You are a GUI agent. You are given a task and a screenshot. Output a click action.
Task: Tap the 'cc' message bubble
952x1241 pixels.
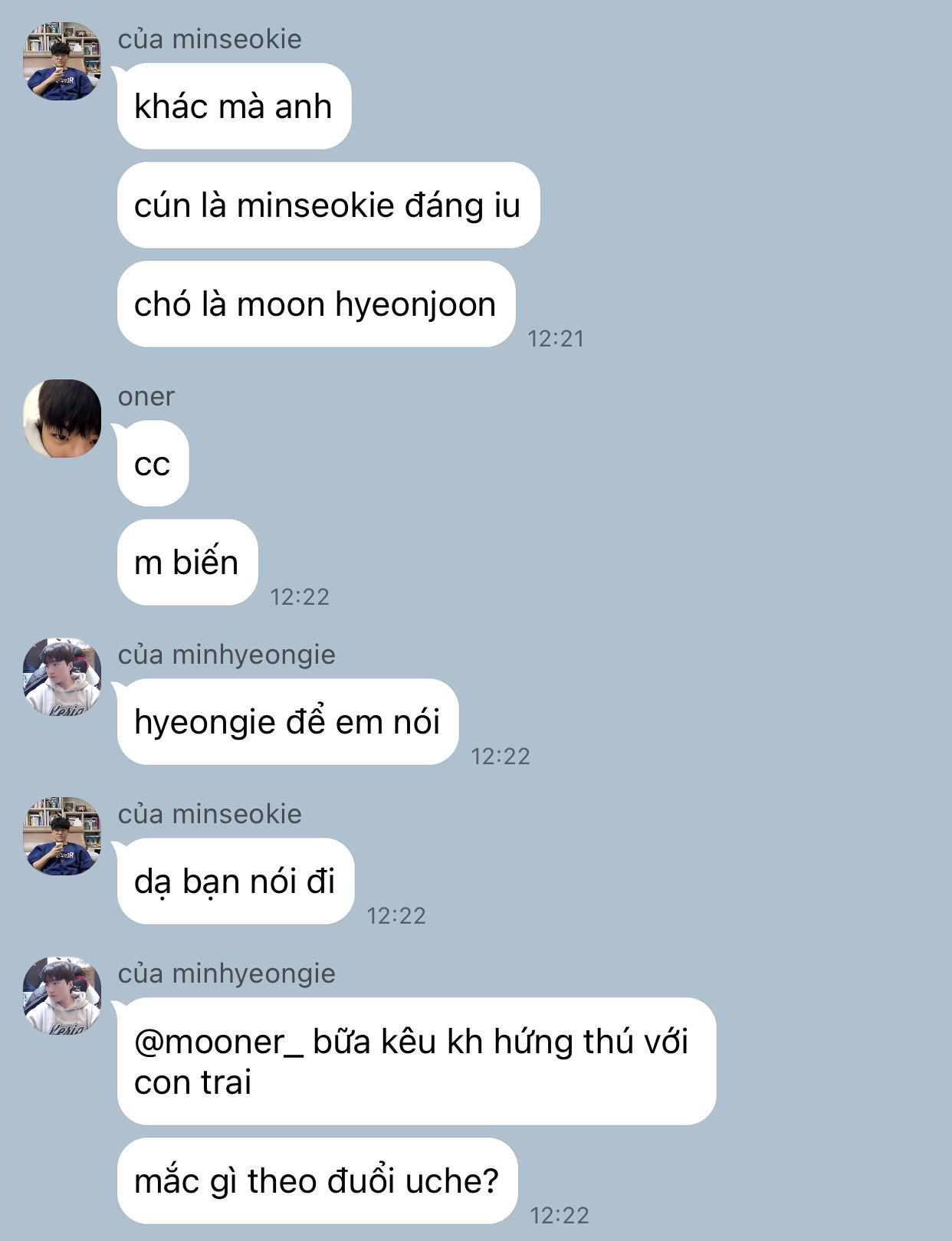point(153,464)
